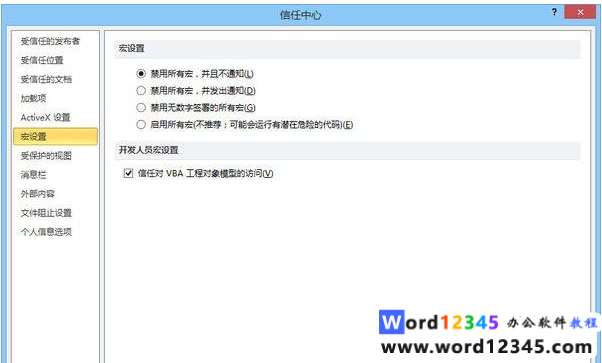This screenshot has width=602, height=363.
Task: Switch to 受信任的文档 category
Action: [x=46, y=80]
